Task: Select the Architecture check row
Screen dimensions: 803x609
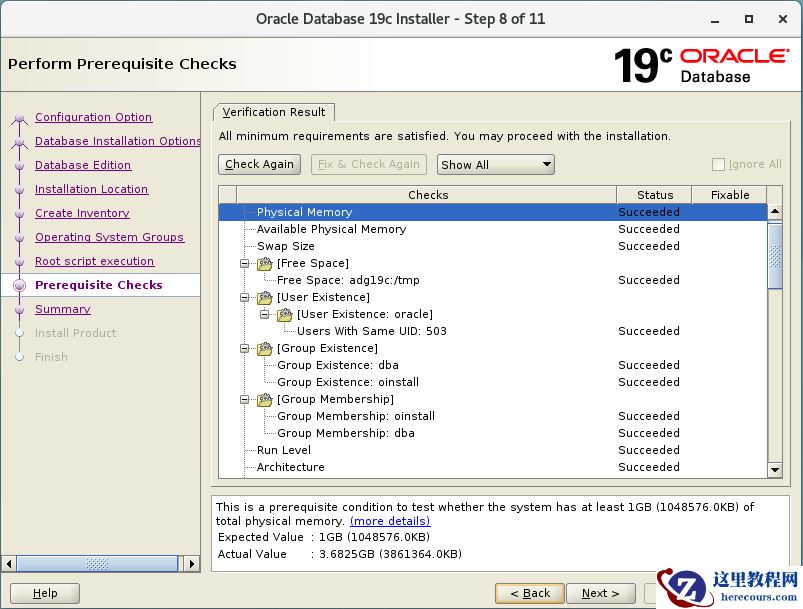Action: point(493,467)
